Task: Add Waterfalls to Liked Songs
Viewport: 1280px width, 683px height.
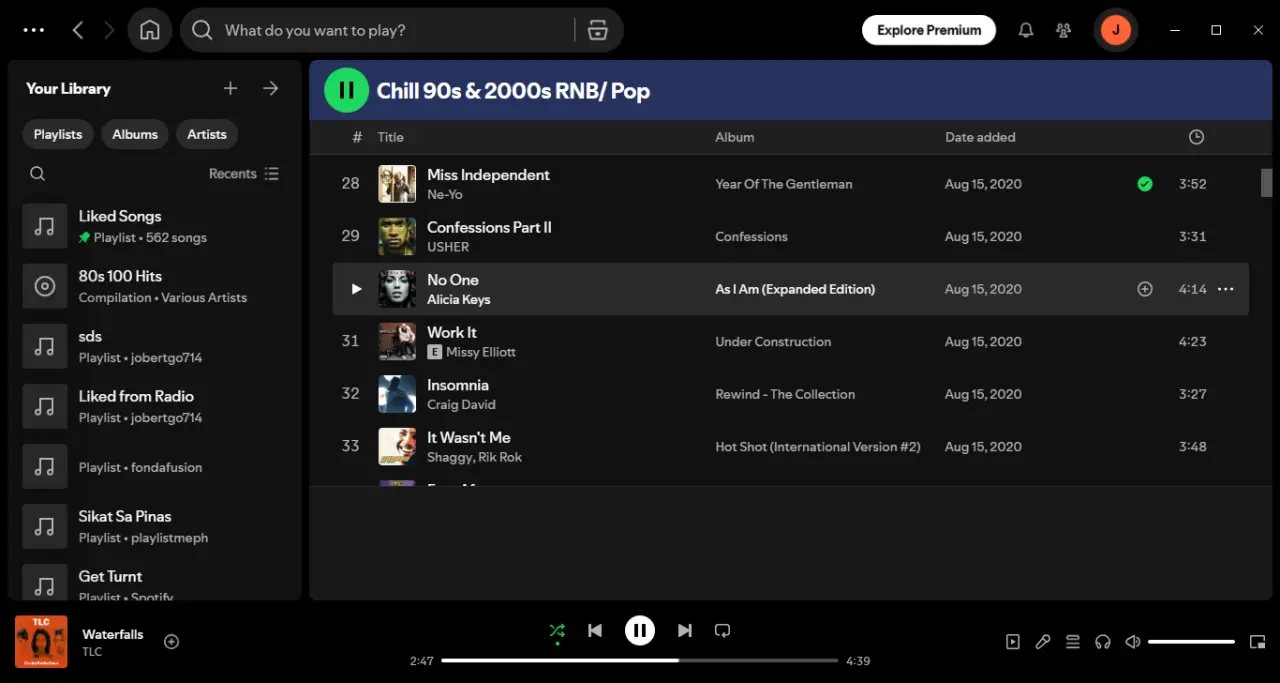Action: click(171, 642)
